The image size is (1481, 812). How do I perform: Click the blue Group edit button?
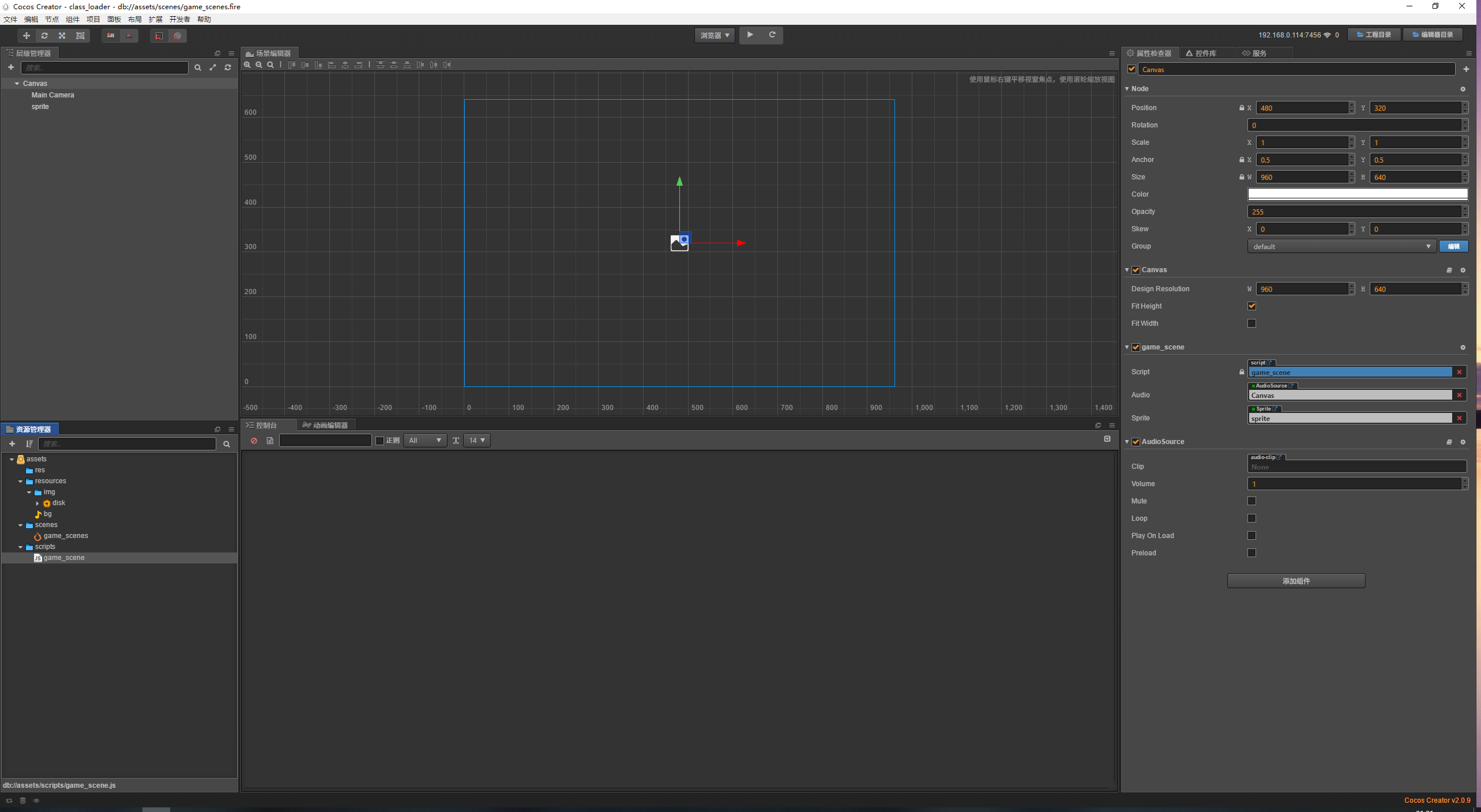tap(1453, 246)
